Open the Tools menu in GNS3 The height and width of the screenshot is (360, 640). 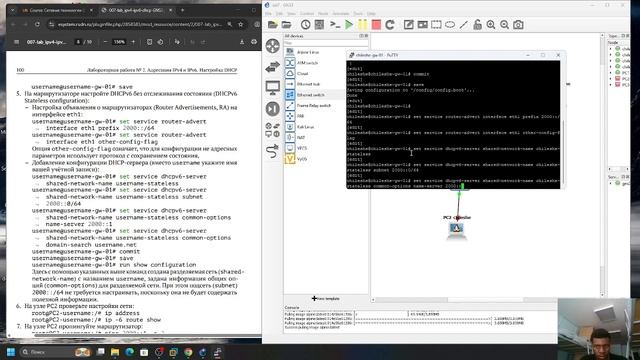click(x=358, y=13)
